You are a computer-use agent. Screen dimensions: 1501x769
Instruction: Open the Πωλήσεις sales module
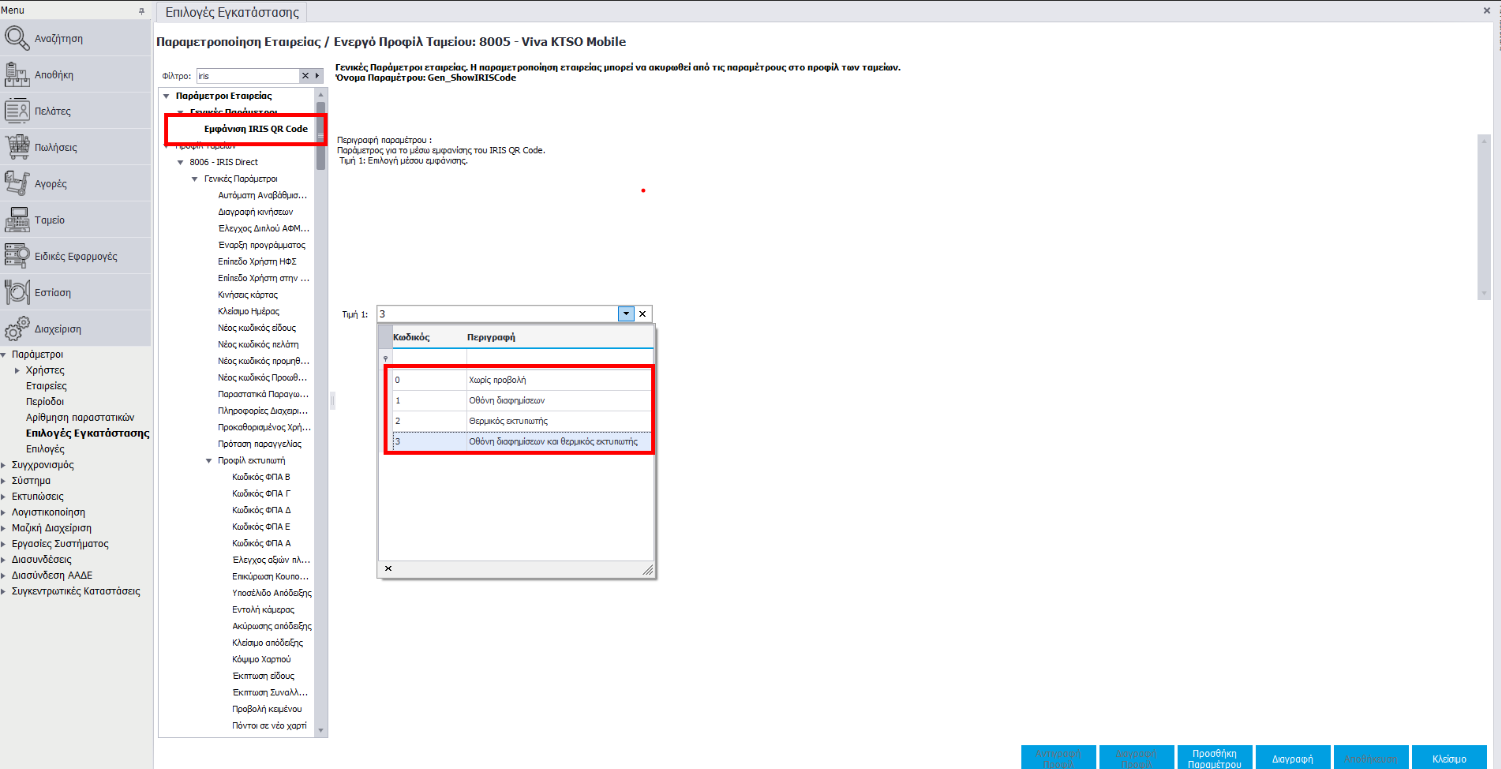coord(75,147)
